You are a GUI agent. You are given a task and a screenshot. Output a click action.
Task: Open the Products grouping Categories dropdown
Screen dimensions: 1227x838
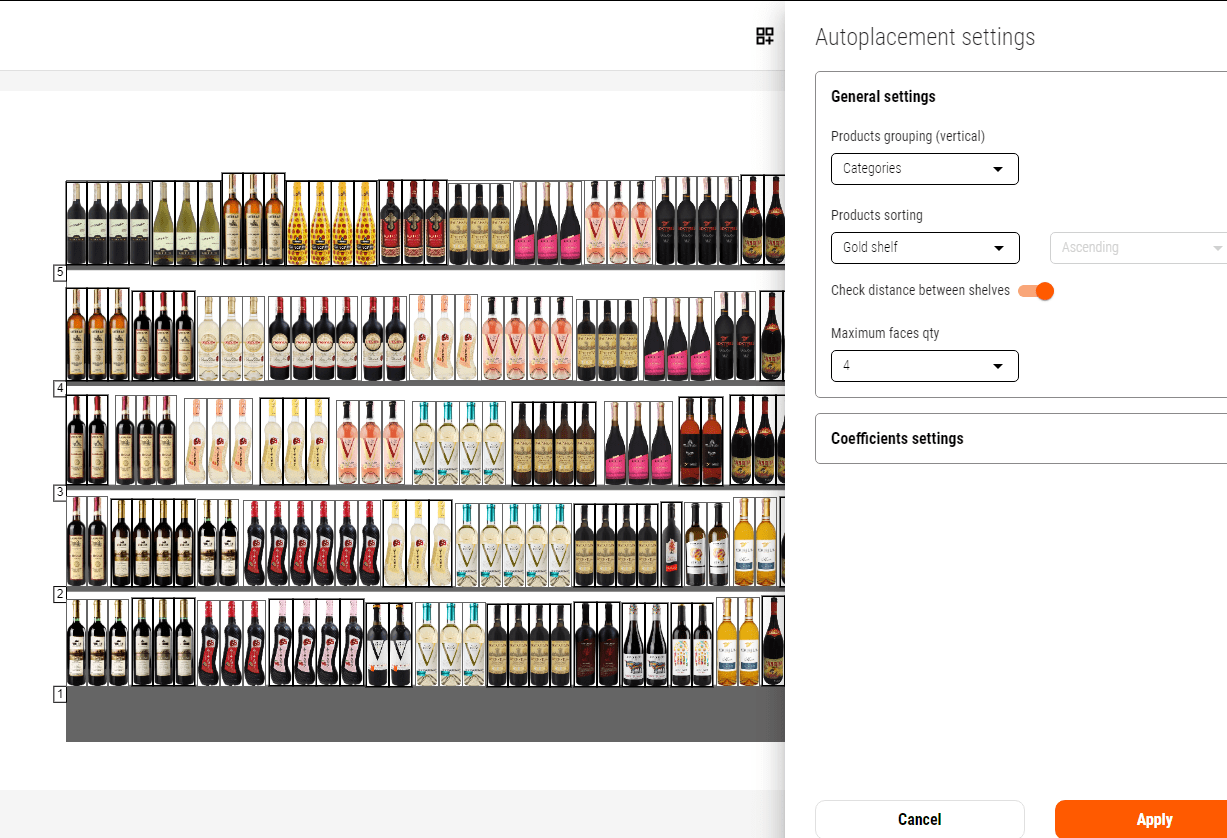924,169
